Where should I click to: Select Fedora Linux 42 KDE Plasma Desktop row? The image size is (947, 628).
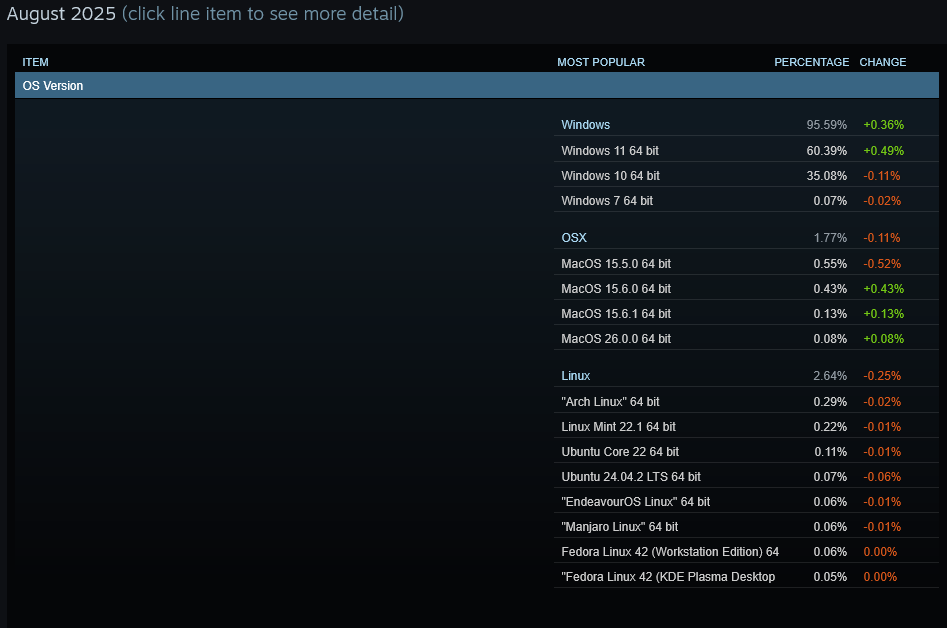746,577
